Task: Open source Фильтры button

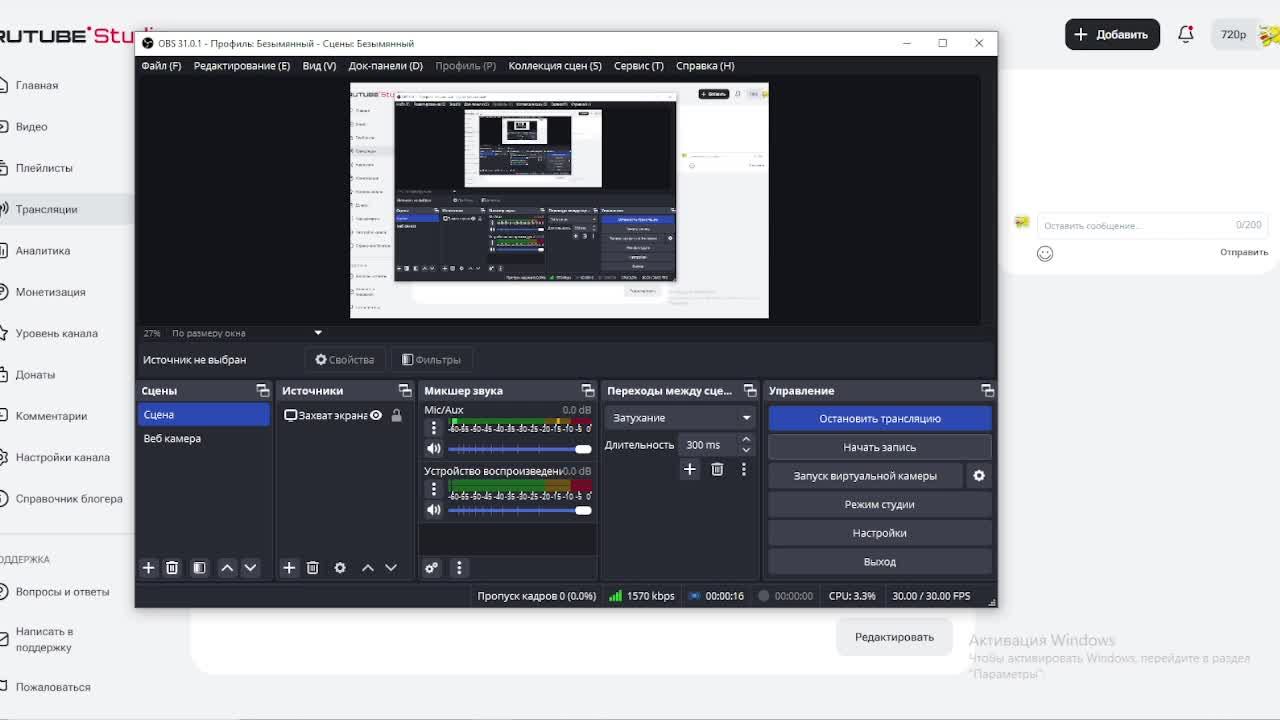Action: click(431, 360)
